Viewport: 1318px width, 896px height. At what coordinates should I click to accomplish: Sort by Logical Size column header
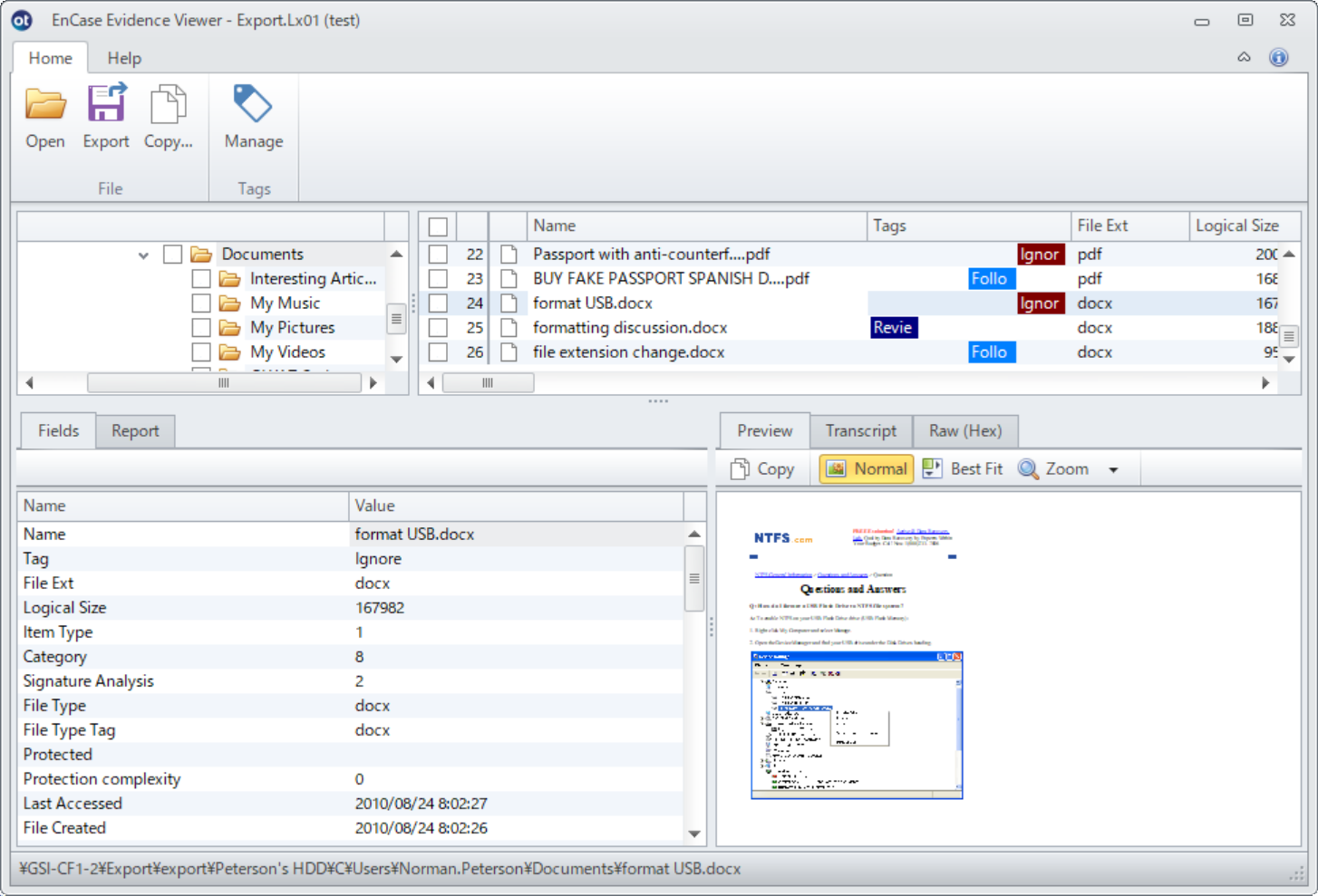(x=1244, y=226)
